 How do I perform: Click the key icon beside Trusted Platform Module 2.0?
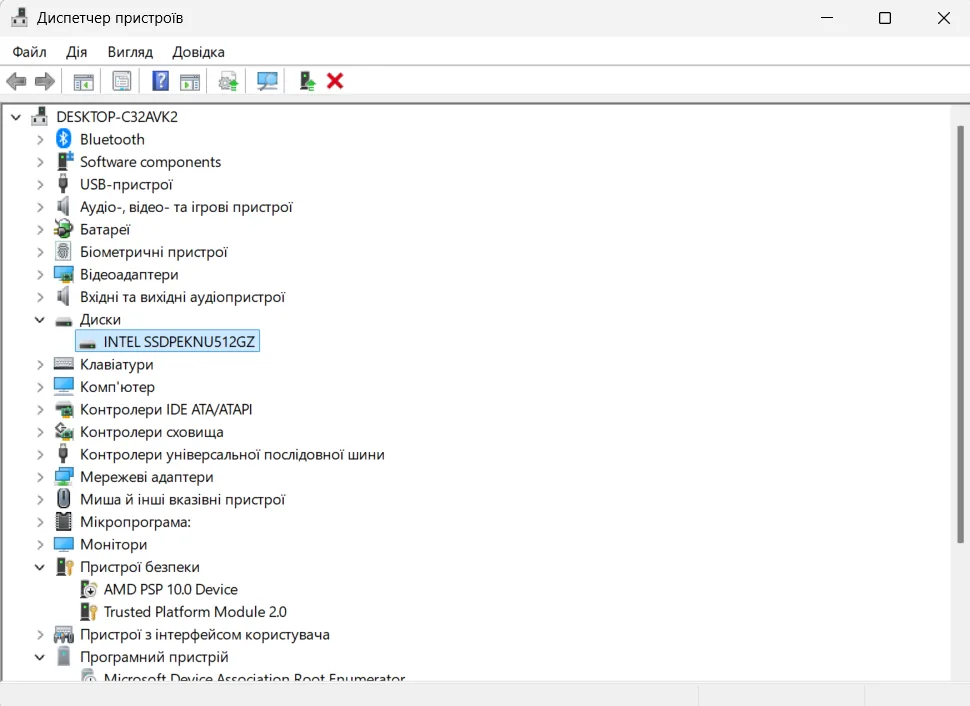coord(89,612)
